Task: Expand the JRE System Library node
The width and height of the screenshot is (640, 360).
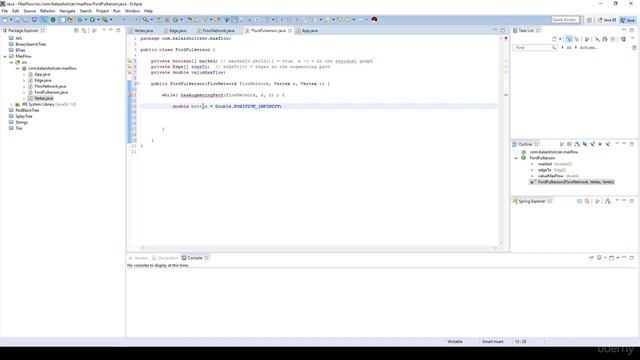Action: [x=11, y=104]
